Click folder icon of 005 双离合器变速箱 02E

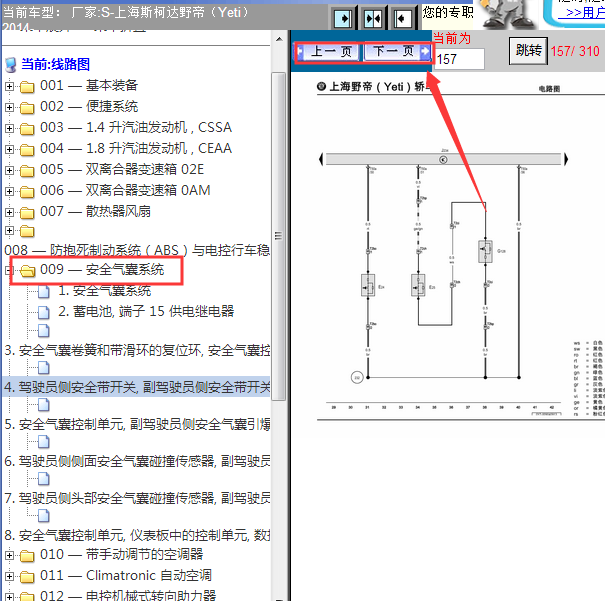pyautogui.click(x=27, y=171)
